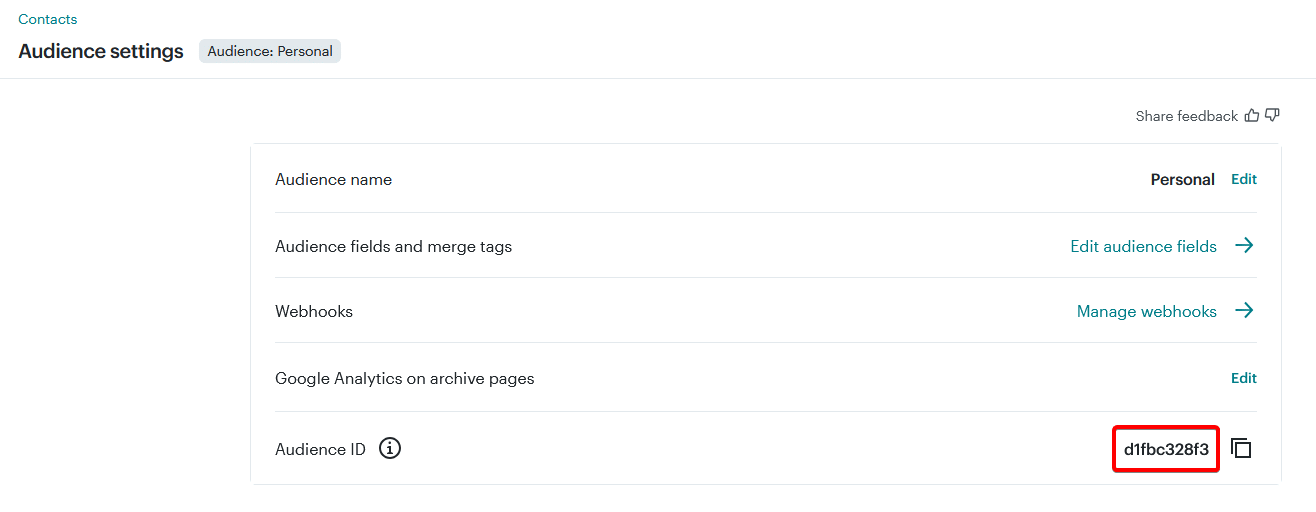The height and width of the screenshot is (512, 1316).
Task: Click the Audience settings heading
Action: (101, 51)
